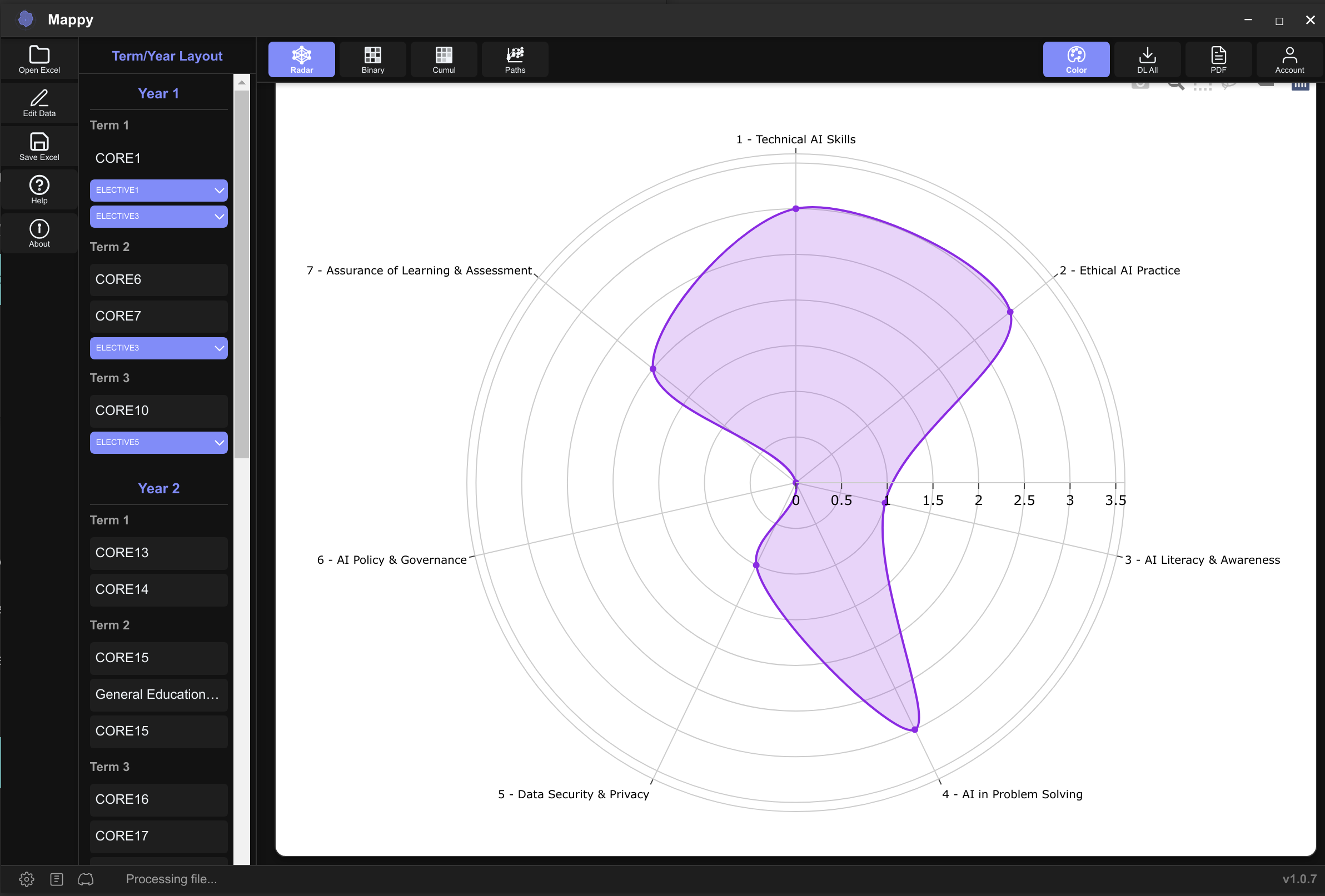The image size is (1325, 896).
Task: Open the Discord link in status bar
Action: click(x=86, y=879)
